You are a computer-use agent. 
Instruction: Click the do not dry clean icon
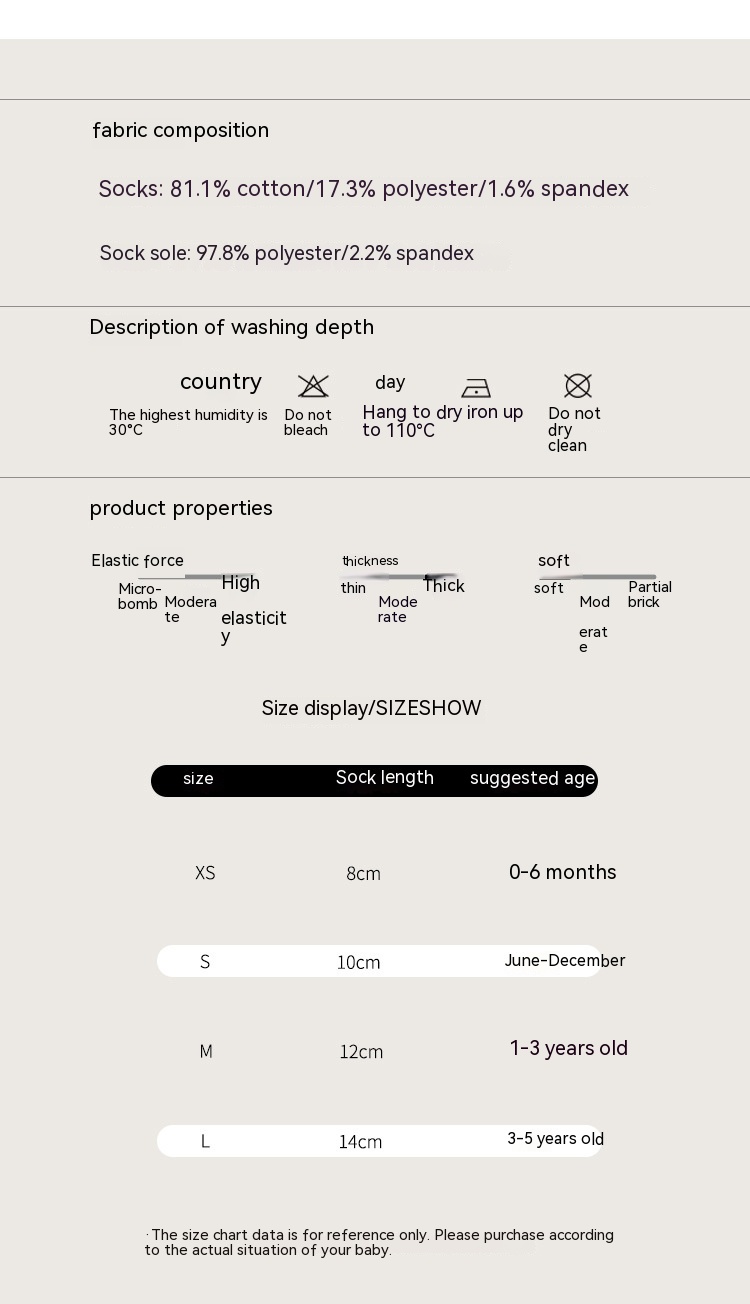coord(578,386)
